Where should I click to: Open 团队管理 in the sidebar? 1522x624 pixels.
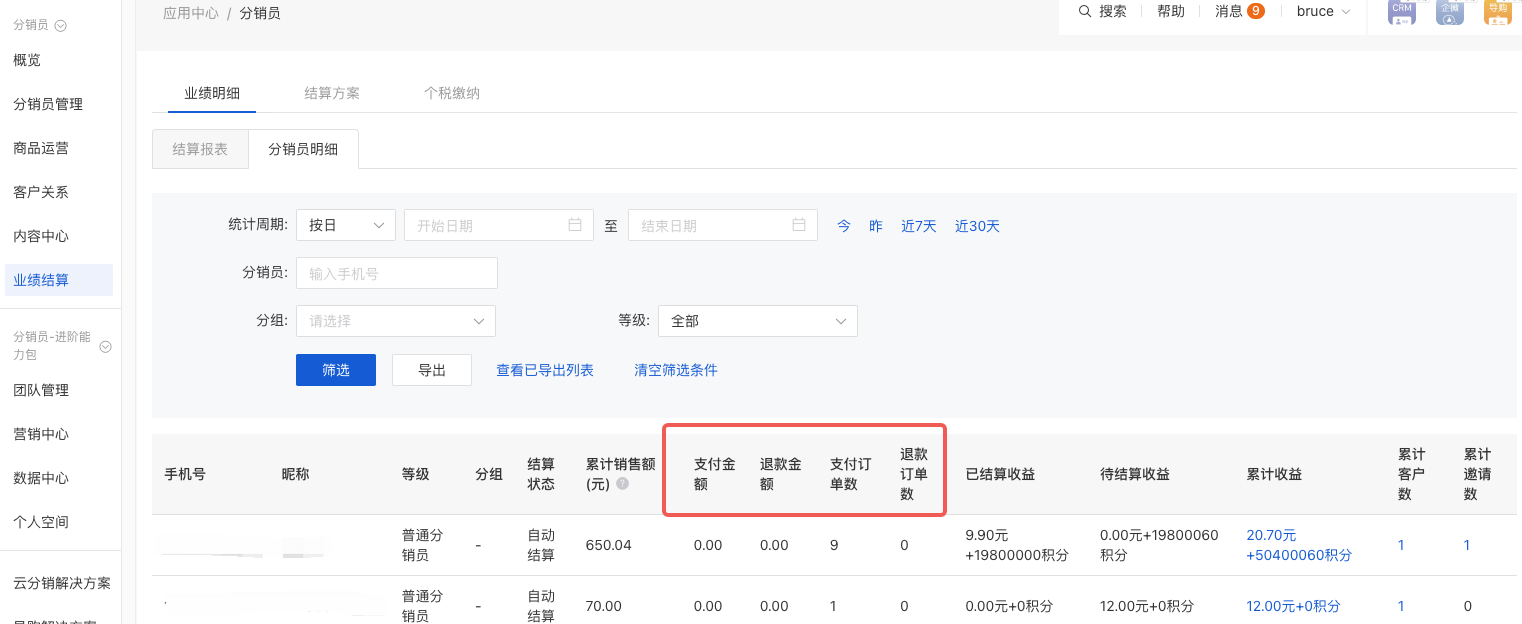click(41, 390)
